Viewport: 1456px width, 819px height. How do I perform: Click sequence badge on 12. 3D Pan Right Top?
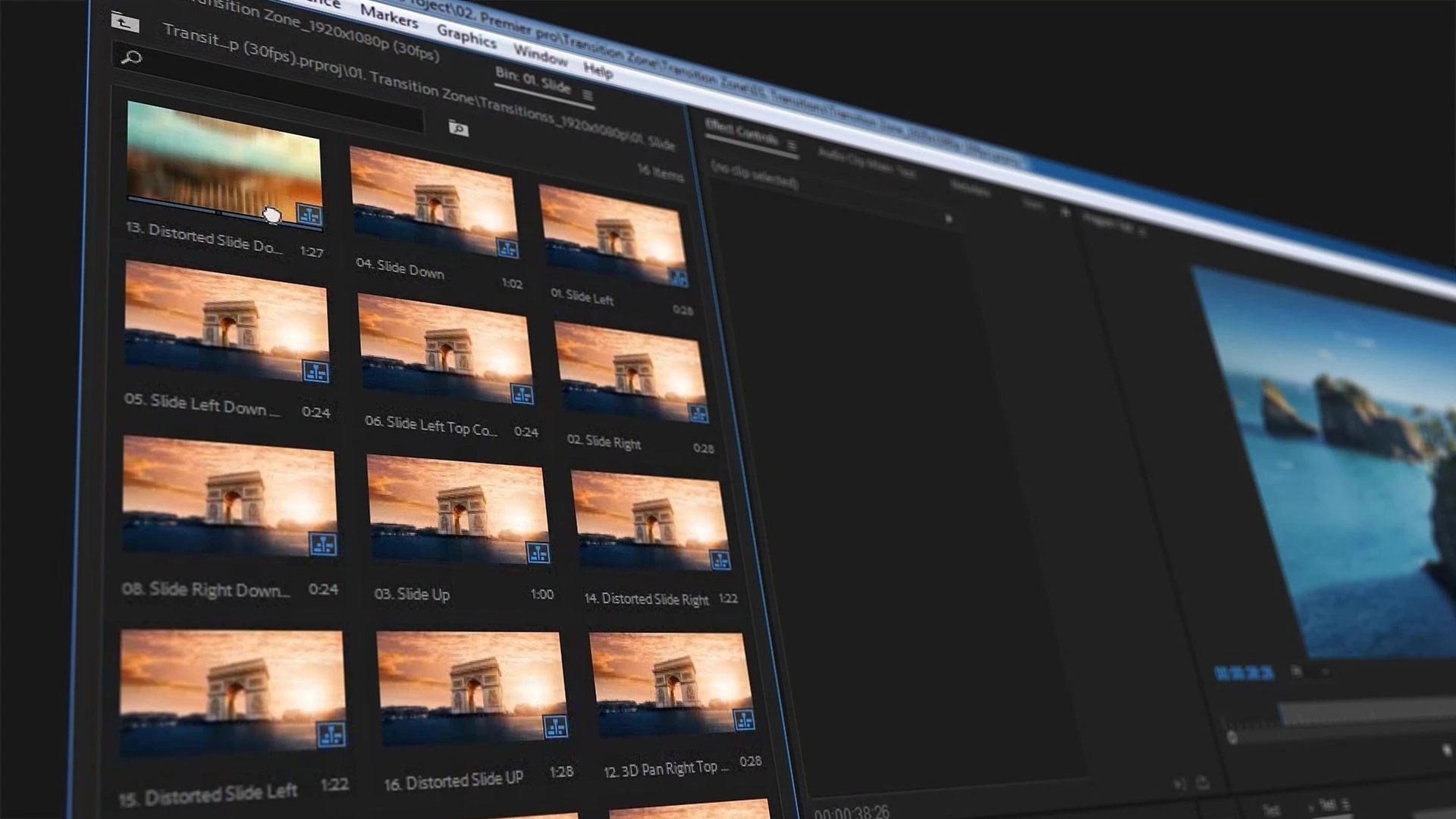744,720
